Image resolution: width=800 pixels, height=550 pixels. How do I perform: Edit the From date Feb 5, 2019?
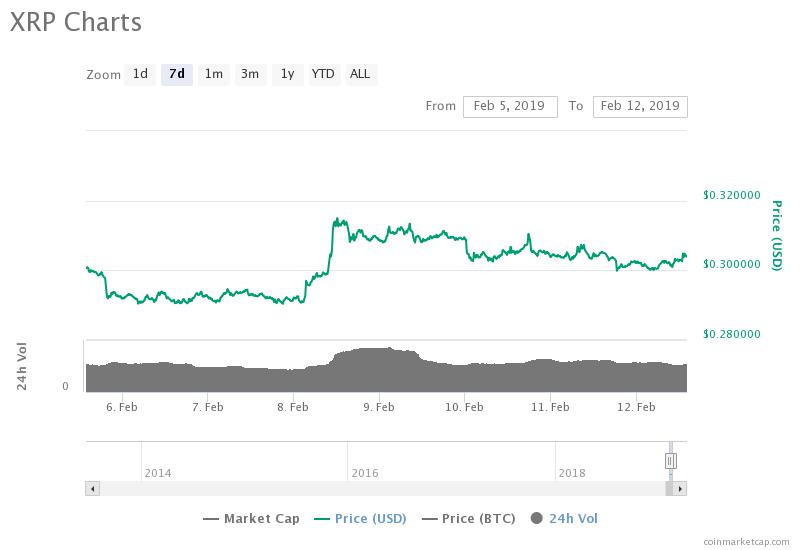[510, 106]
